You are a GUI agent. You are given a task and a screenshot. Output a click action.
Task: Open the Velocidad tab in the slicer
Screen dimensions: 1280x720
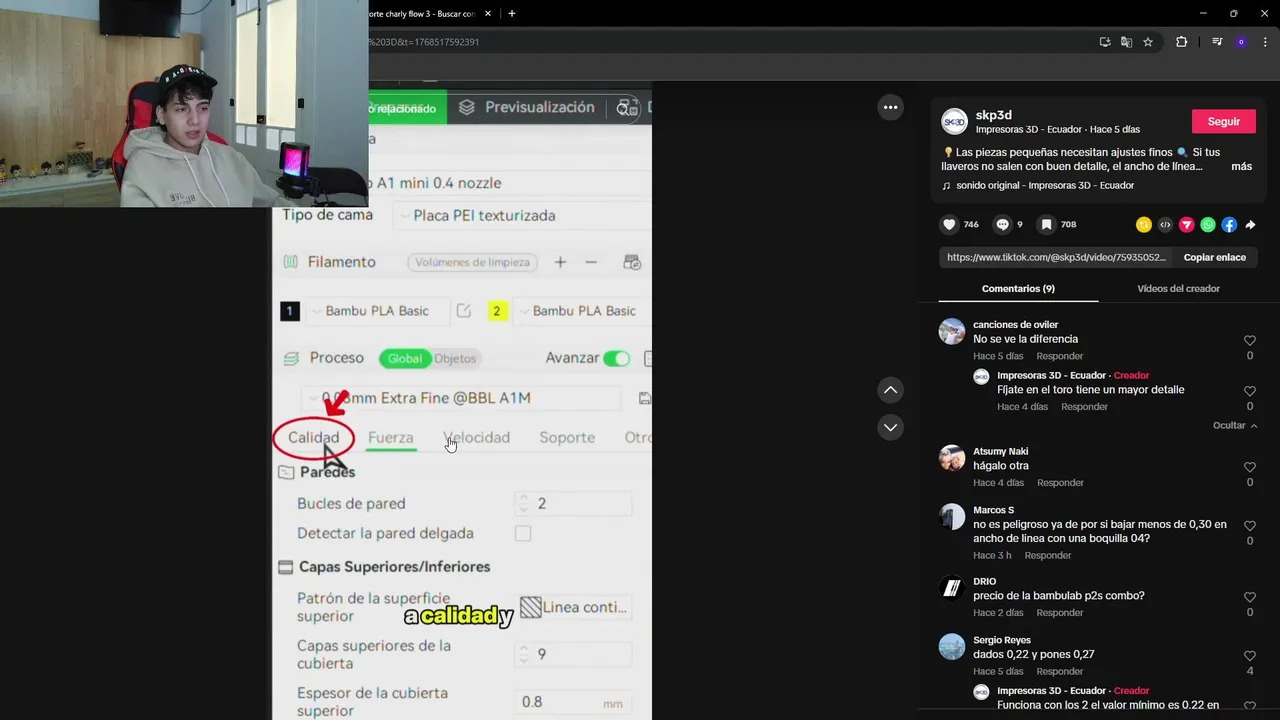[477, 438]
